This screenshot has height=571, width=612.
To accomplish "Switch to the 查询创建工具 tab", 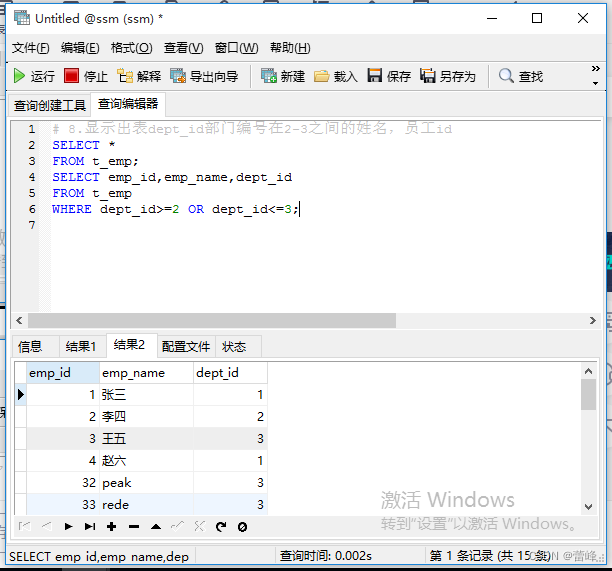I will click(50, 105).
